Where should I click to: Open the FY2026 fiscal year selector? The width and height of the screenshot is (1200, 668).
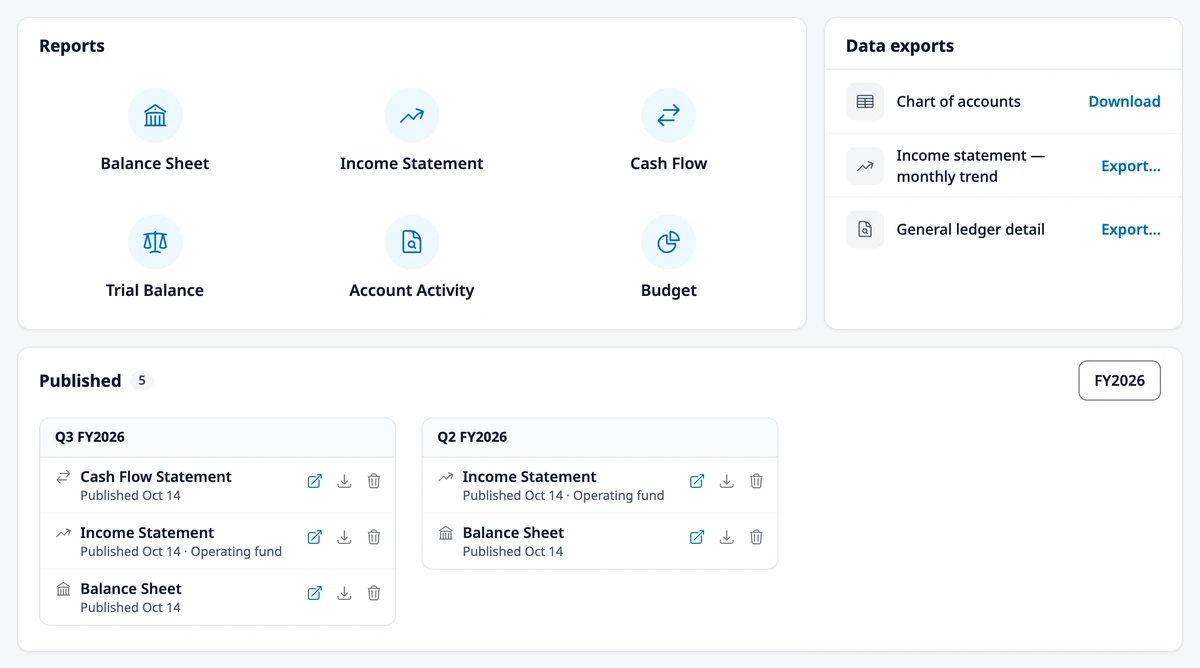click(1119, 381)
